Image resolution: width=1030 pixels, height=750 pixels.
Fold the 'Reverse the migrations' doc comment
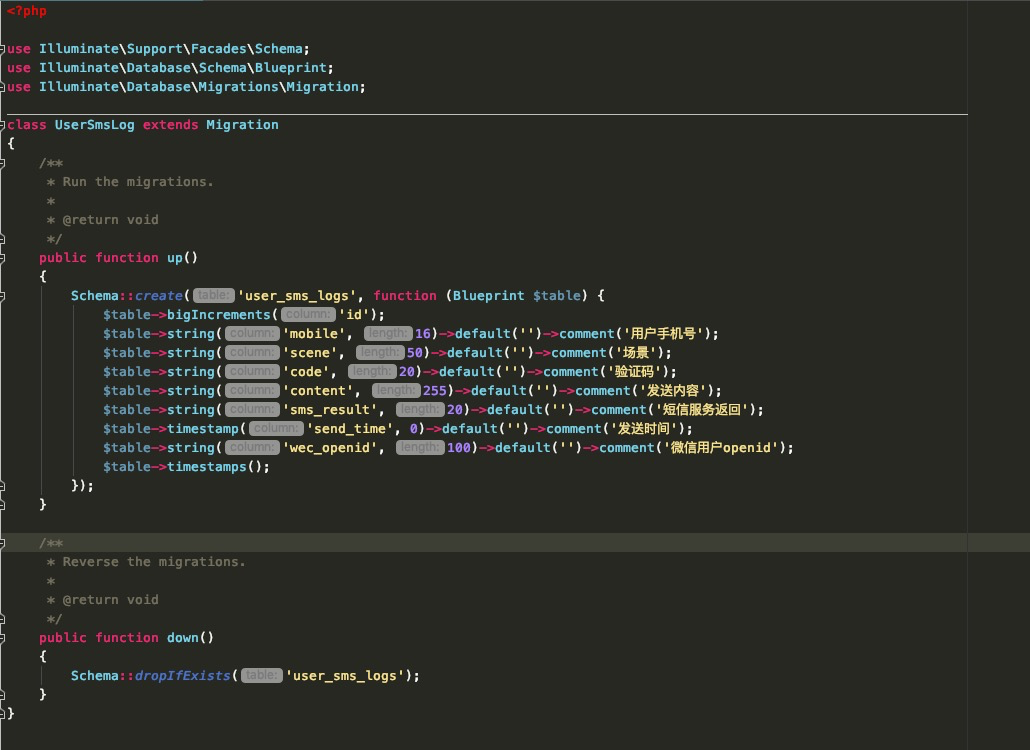tap(3, 543)
